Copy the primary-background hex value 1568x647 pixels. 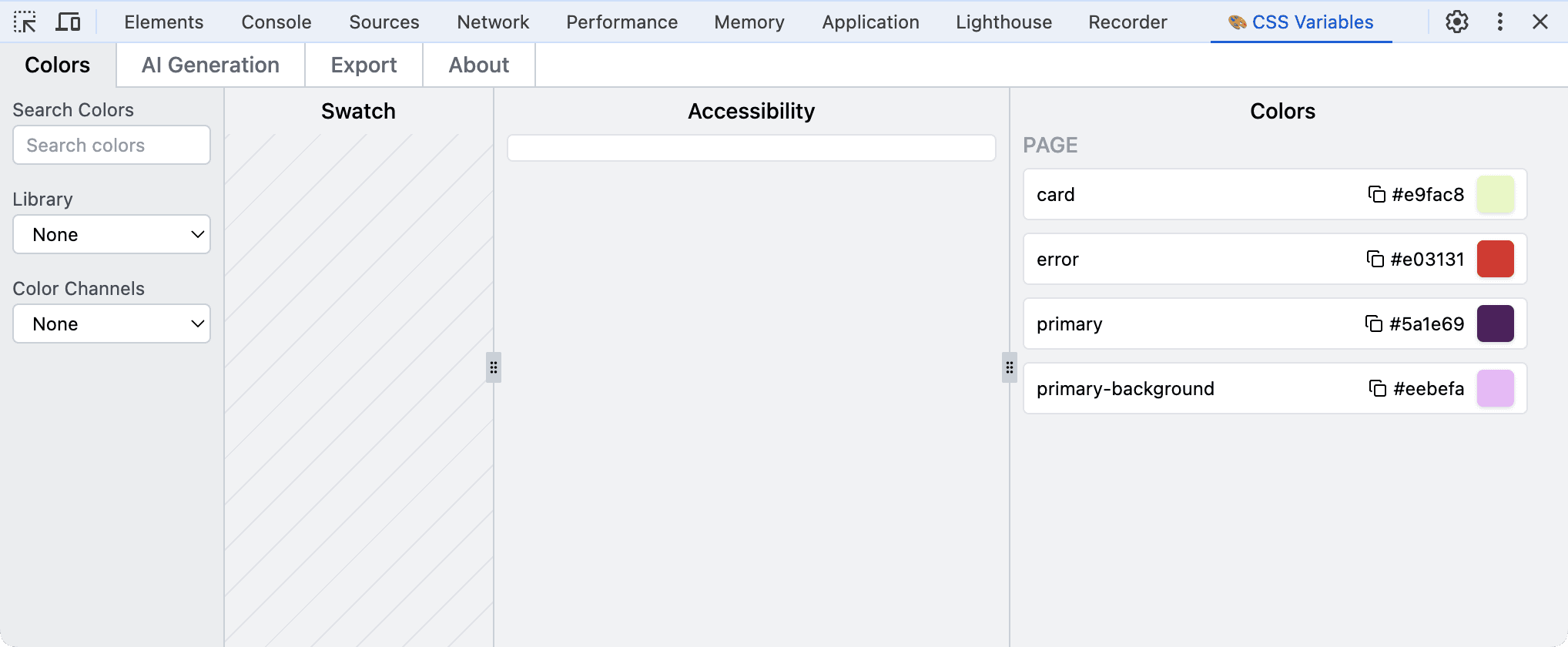[x=1377, y=388]
